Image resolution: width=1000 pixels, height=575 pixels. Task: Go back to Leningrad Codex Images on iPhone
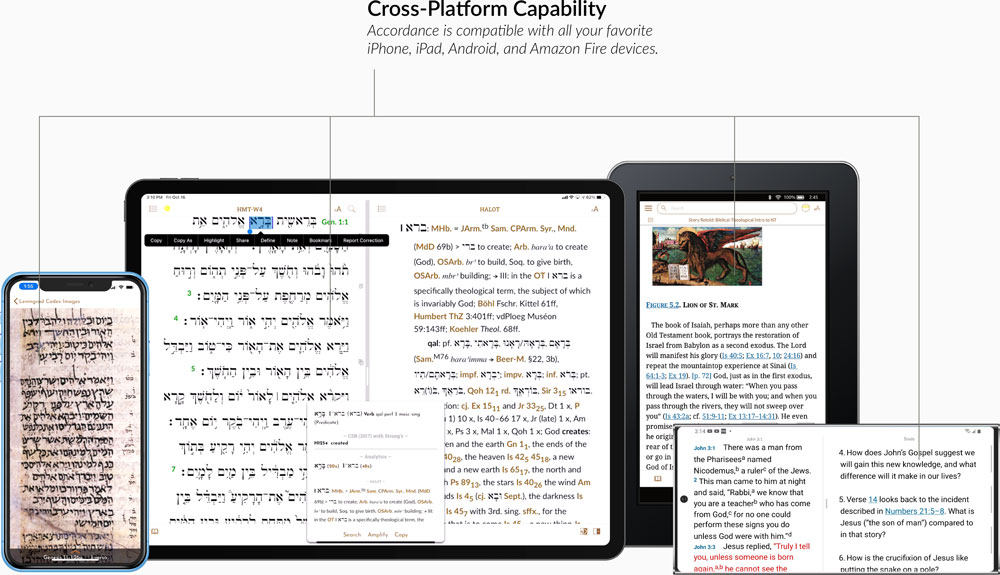tap(47, 301)
